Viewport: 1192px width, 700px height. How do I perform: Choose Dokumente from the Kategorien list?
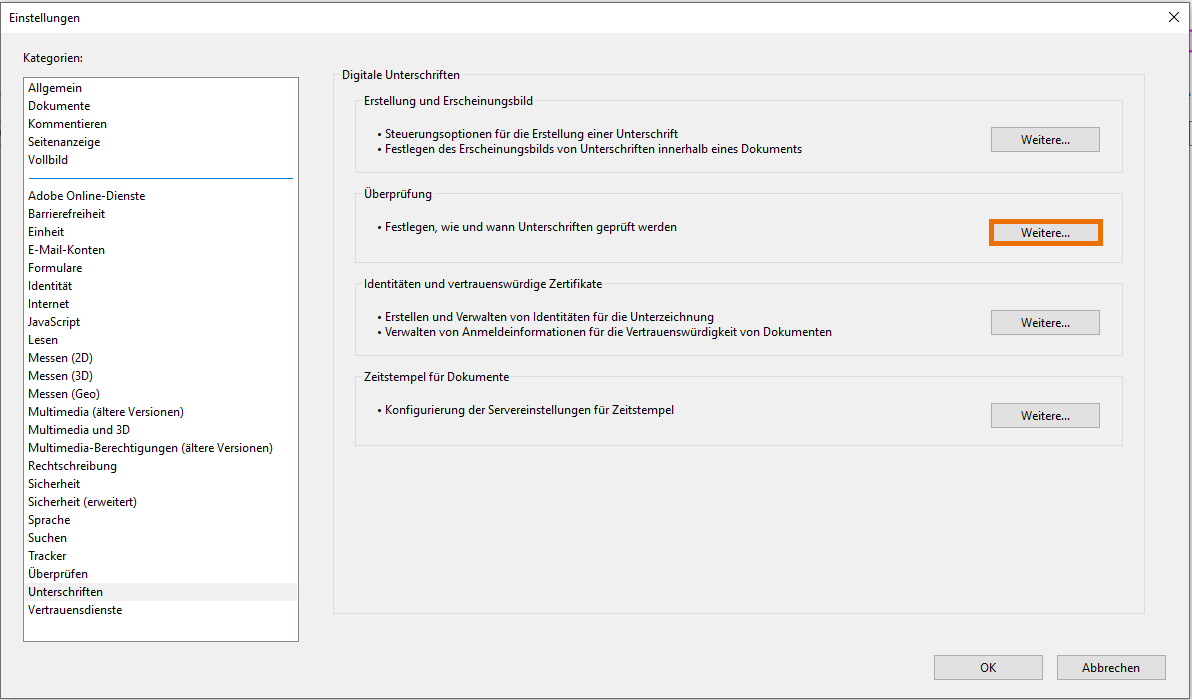click(x=59, y=106)
